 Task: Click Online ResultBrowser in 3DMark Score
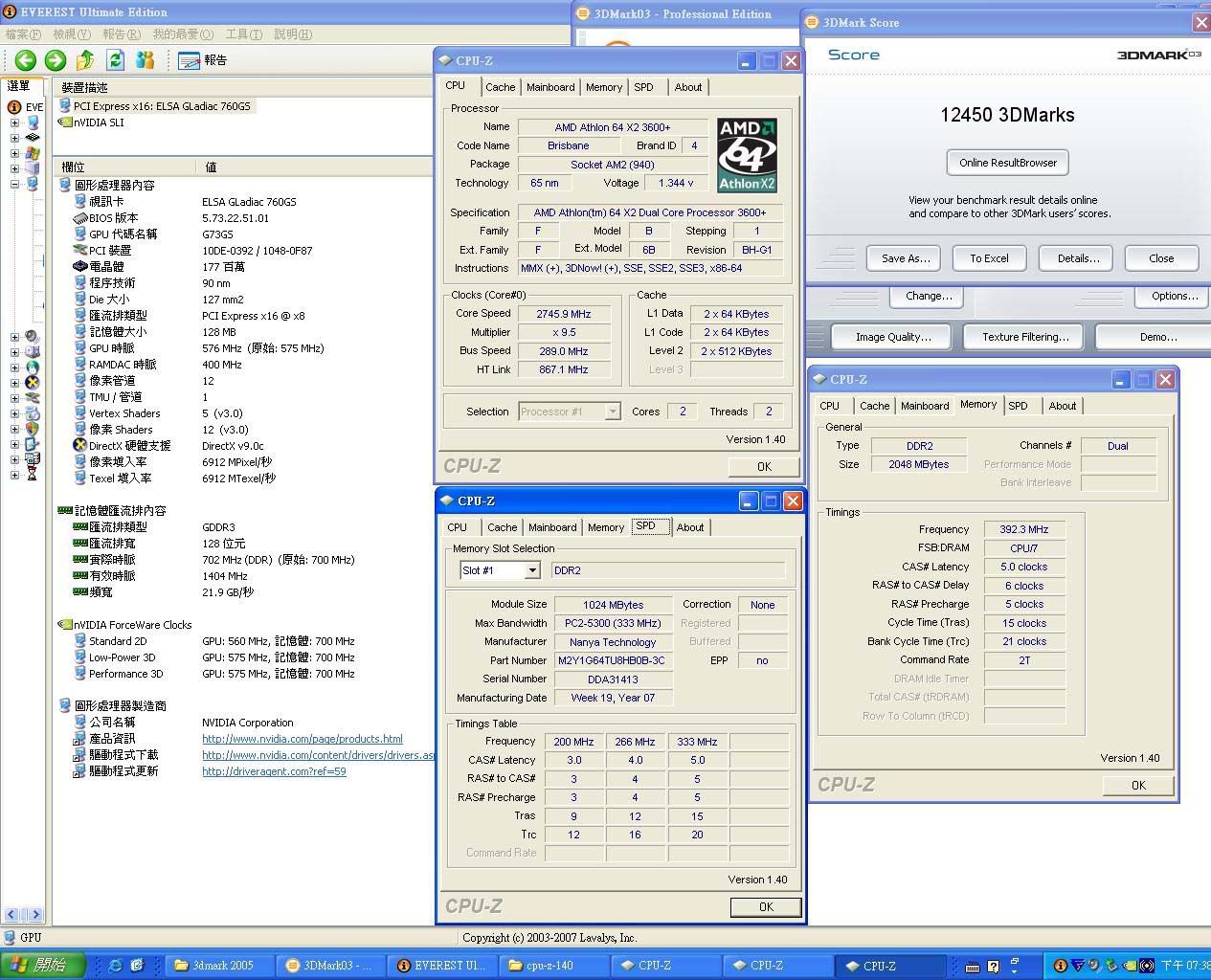point(1007,163)
